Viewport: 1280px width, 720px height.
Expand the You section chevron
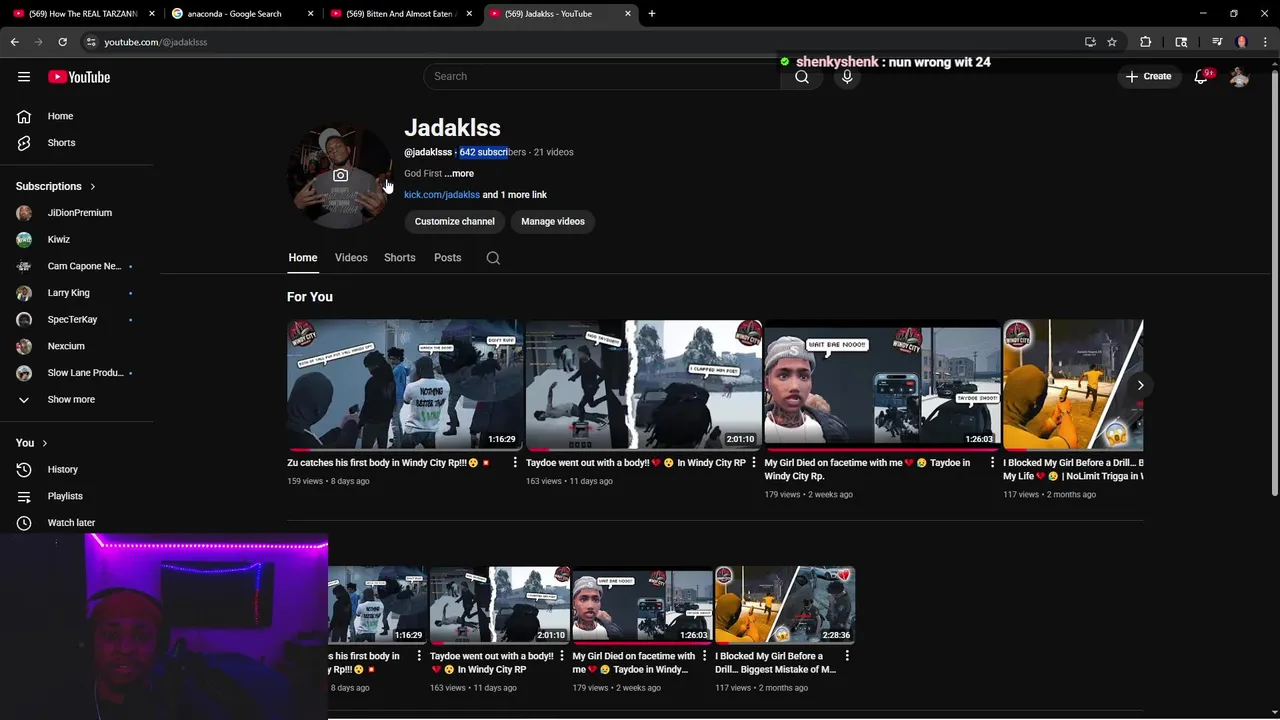[45, 443]
